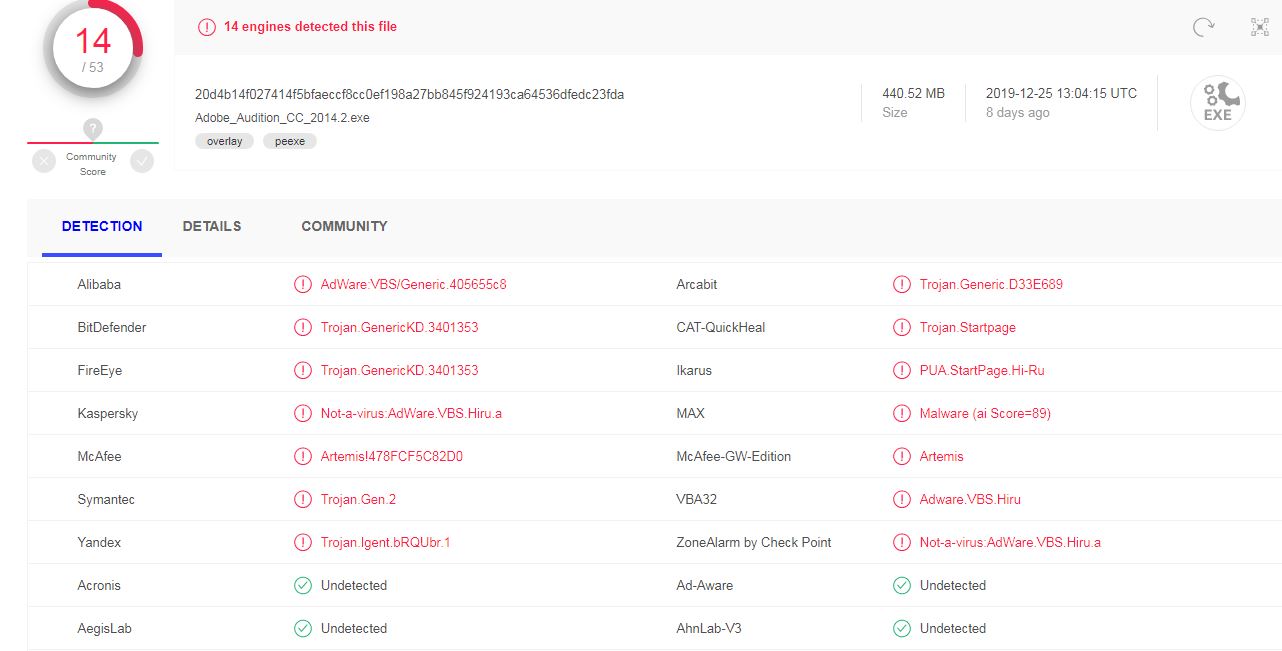Click the 2019-12-25 13:04:15 UTC timestamp
The width and height of the screenshot is (1282, 651).
pyautogui.click(x=1061, y=93)
